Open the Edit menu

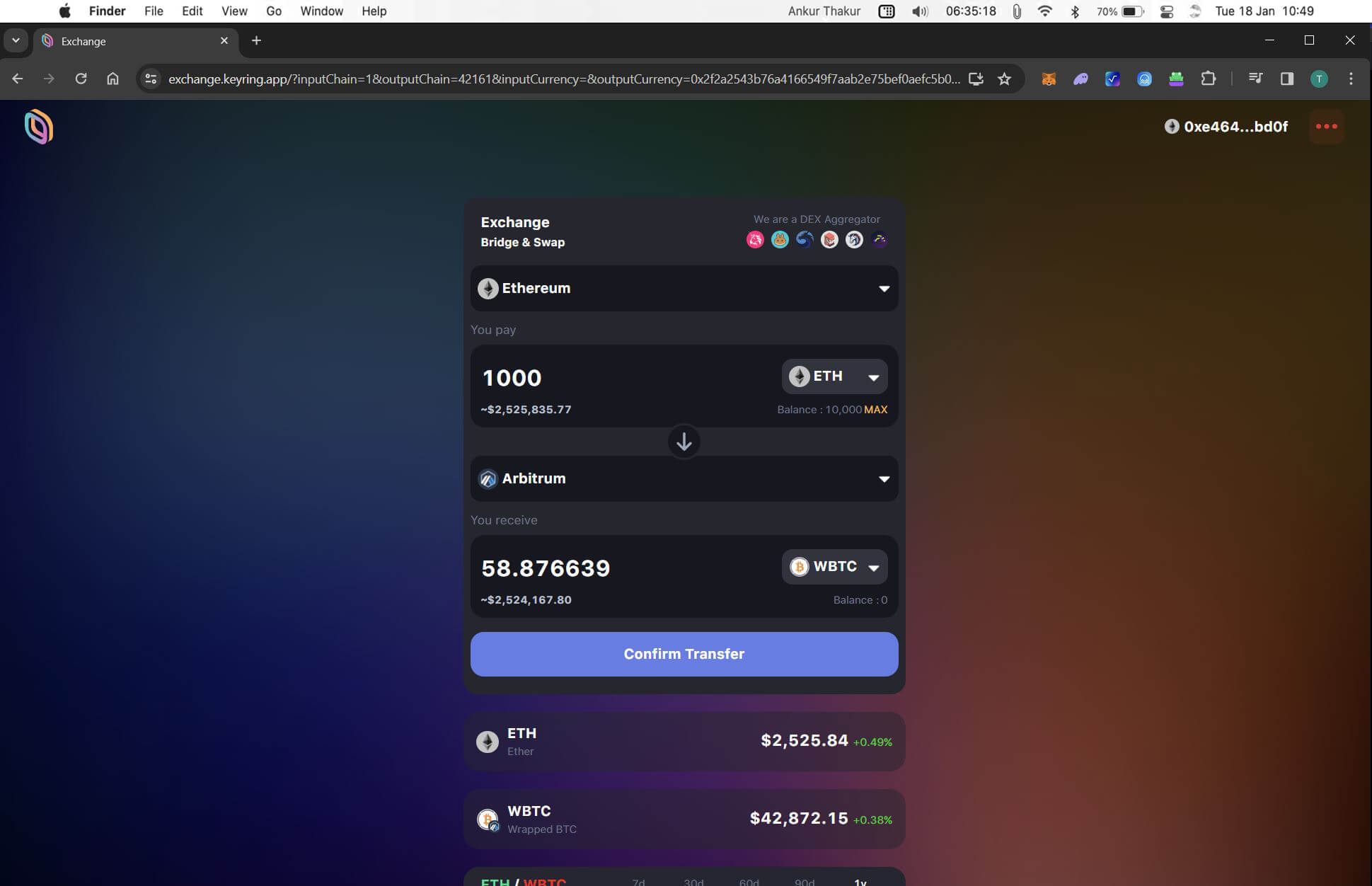tap(192, 11)
